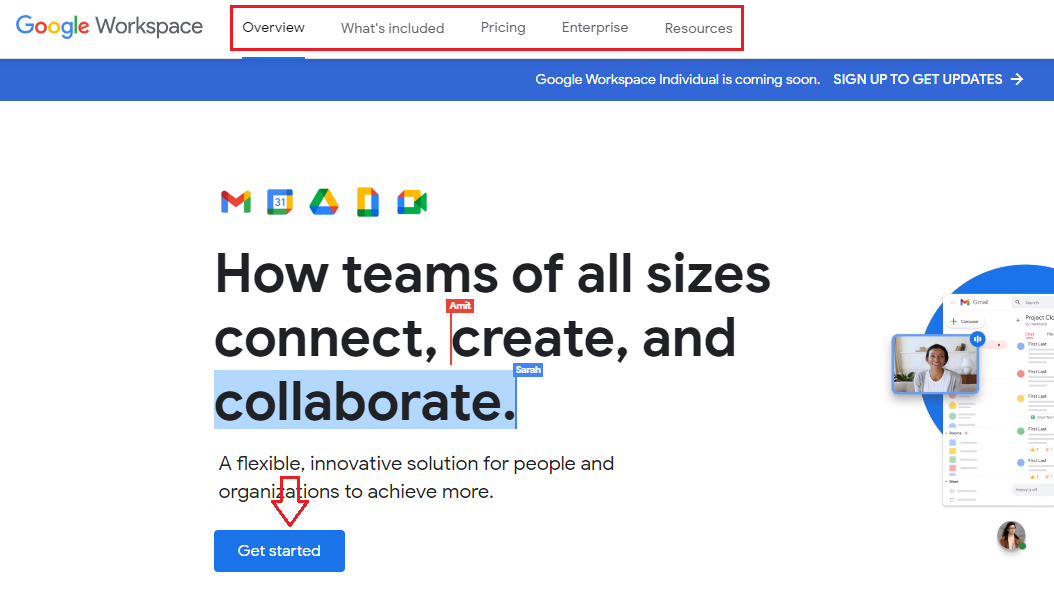Open the Resources menu item

(x=698, y=28)
